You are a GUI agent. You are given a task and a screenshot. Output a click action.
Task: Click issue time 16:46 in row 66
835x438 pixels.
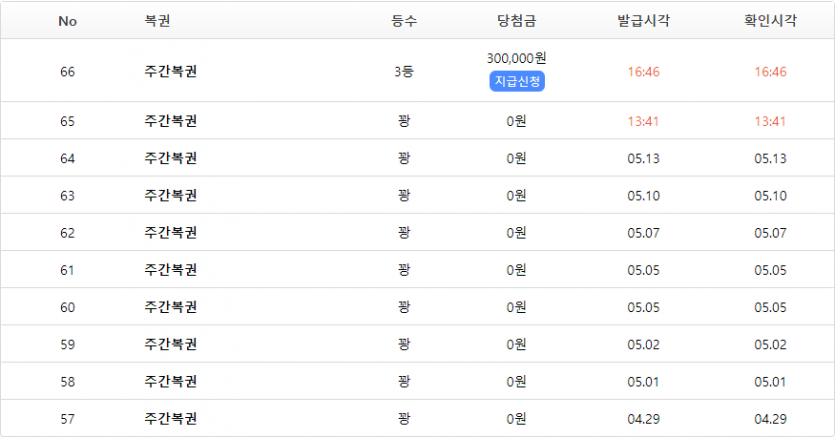pyautogui.click(x=643, y=72)
